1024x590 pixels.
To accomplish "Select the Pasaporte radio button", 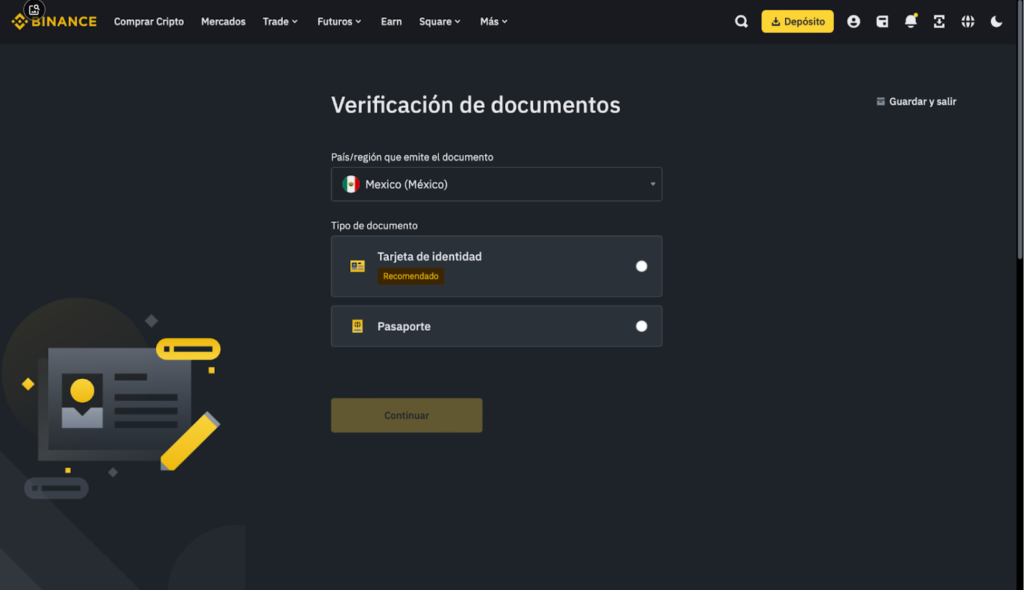I will point(641,326).
